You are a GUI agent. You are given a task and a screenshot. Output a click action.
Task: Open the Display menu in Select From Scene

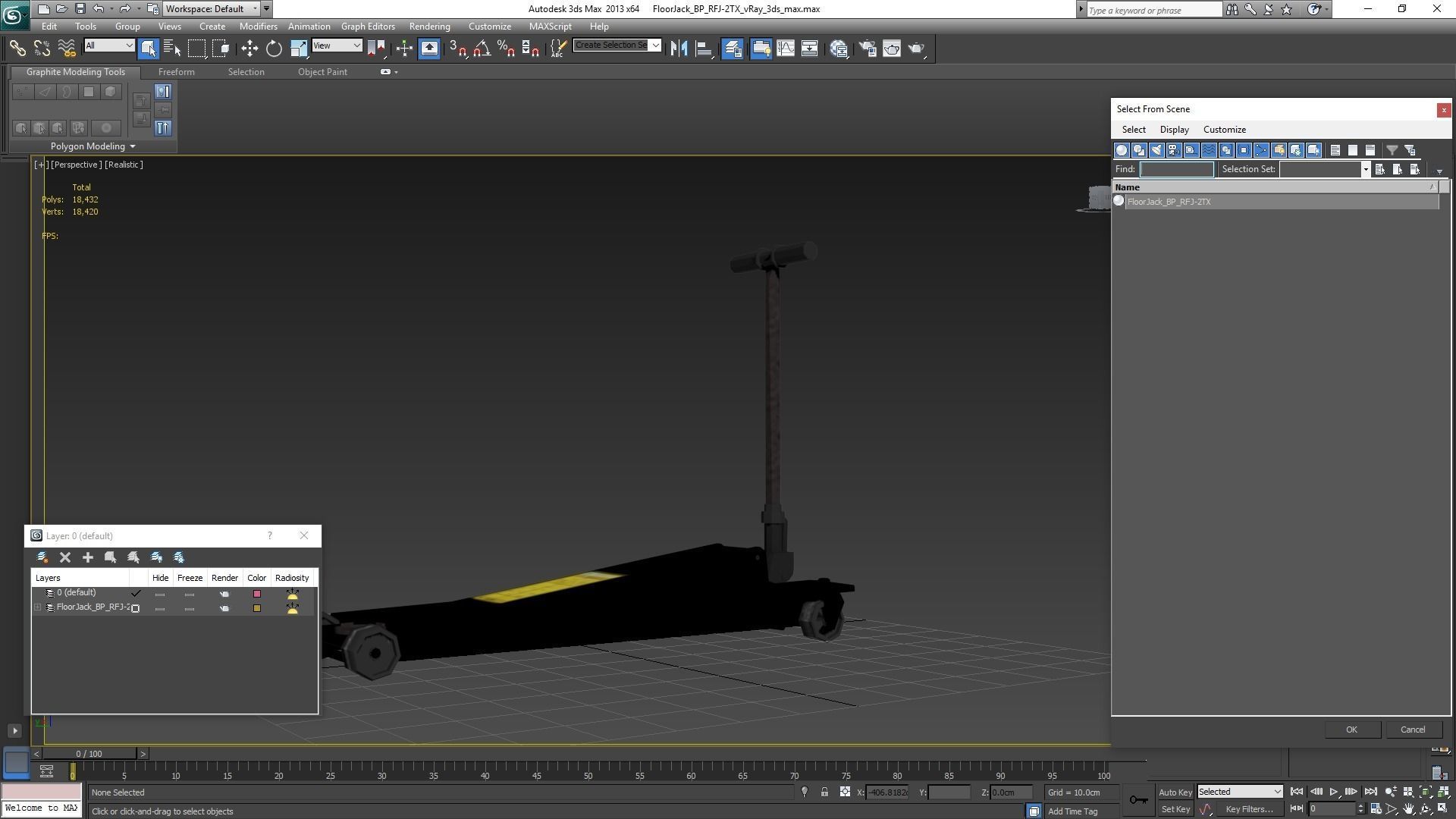coord(1174,130)
